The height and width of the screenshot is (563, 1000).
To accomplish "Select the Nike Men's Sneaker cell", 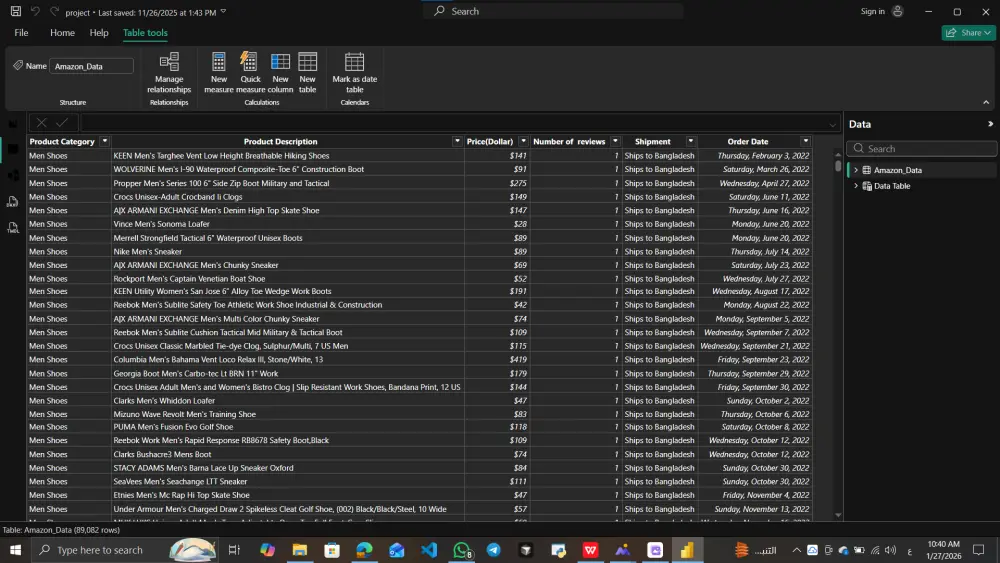I will pos(287,251).
